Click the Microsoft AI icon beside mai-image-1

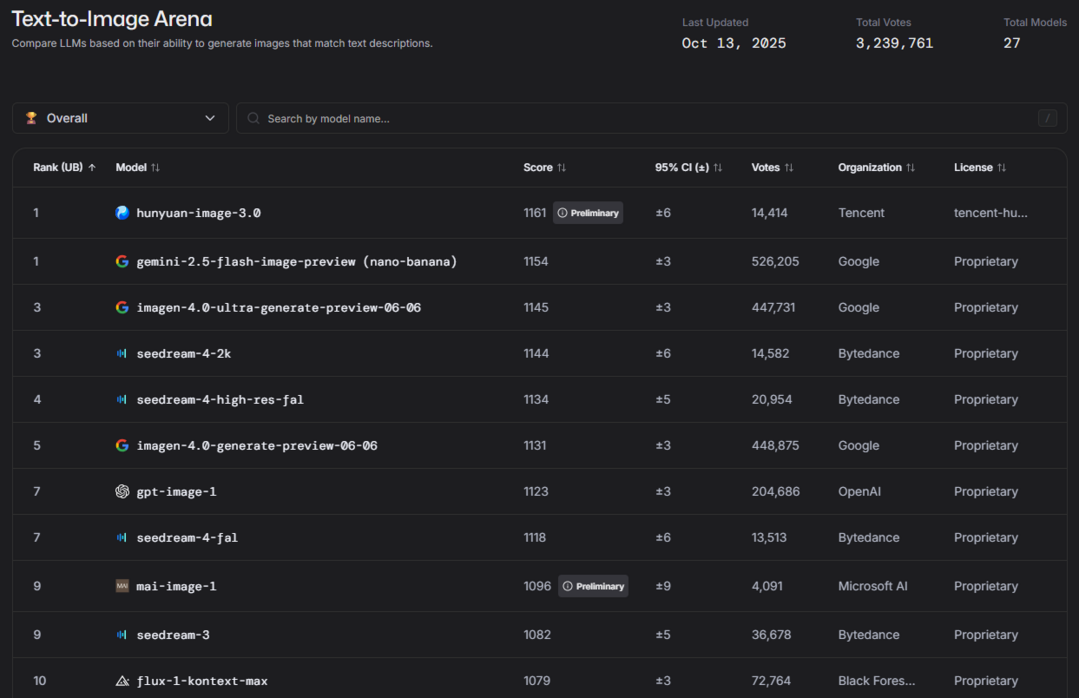pos(122,586)
